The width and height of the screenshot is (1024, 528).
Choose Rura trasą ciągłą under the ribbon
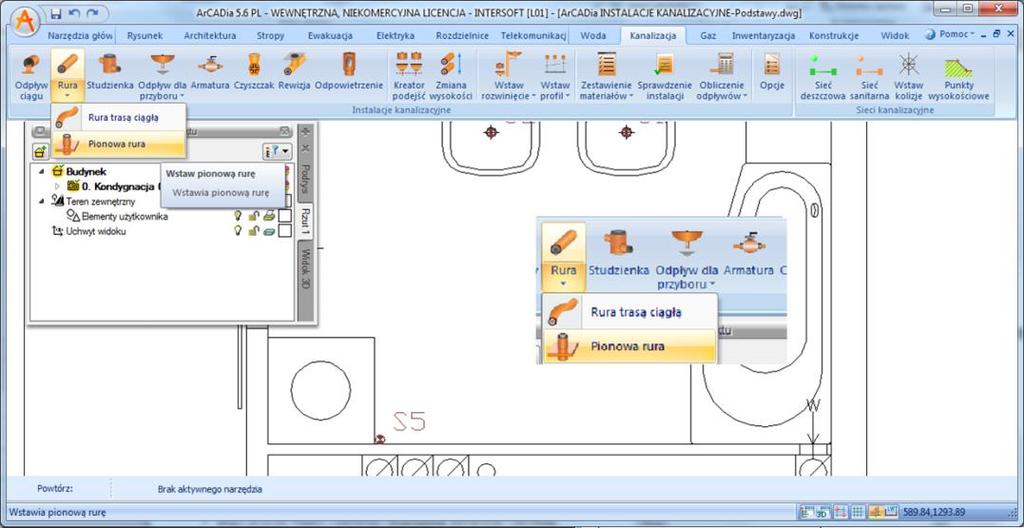[x=119, y=118]
